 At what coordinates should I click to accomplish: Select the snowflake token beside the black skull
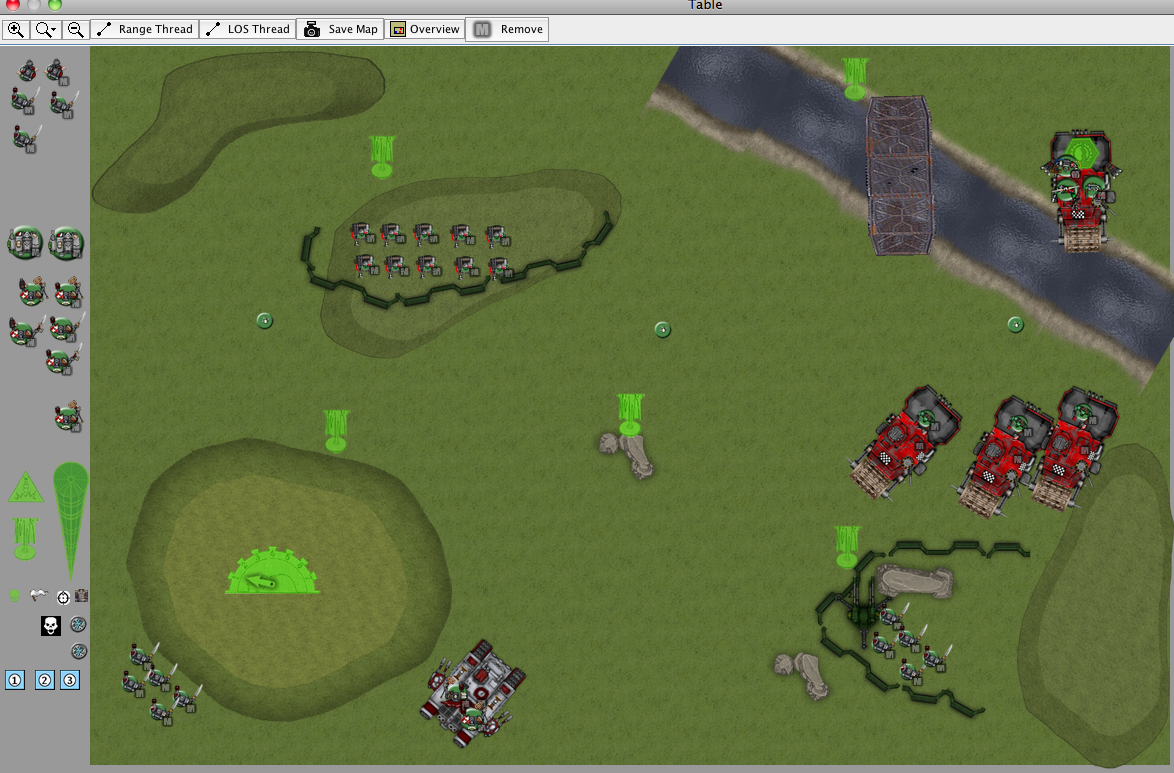pos(78,624)
